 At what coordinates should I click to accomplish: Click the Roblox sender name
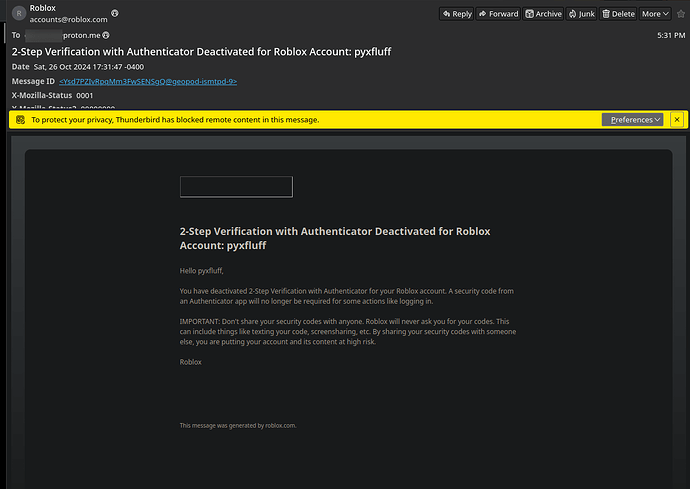(43, 8)
